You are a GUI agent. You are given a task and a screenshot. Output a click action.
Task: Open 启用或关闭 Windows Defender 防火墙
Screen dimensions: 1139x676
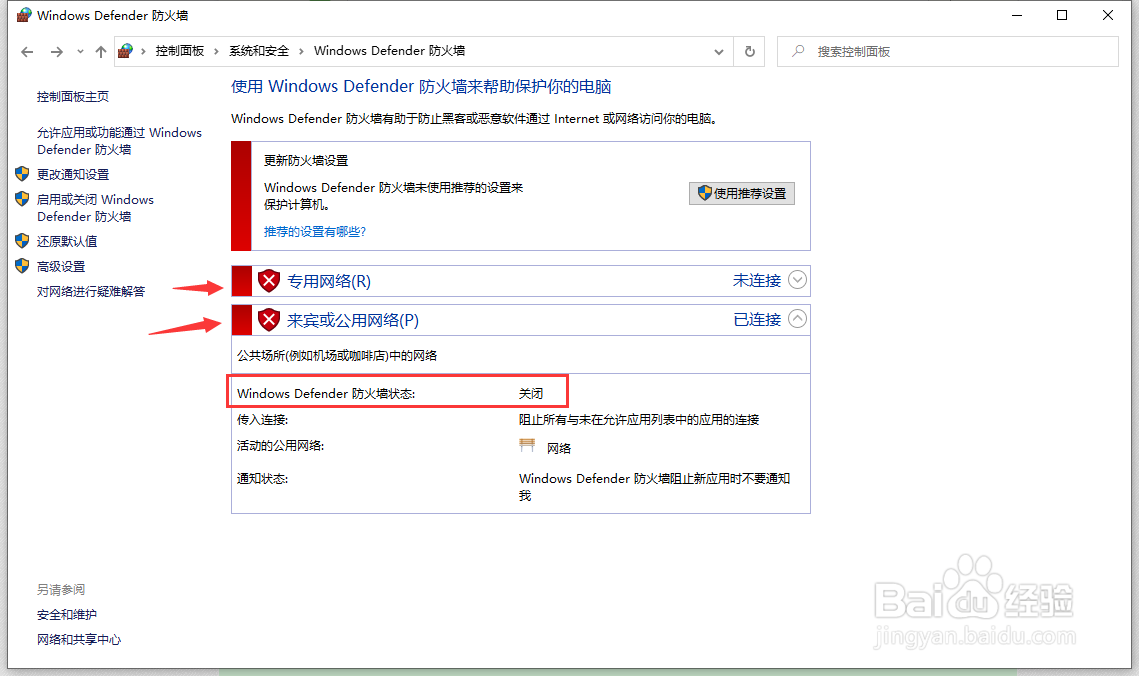[95, 208]
